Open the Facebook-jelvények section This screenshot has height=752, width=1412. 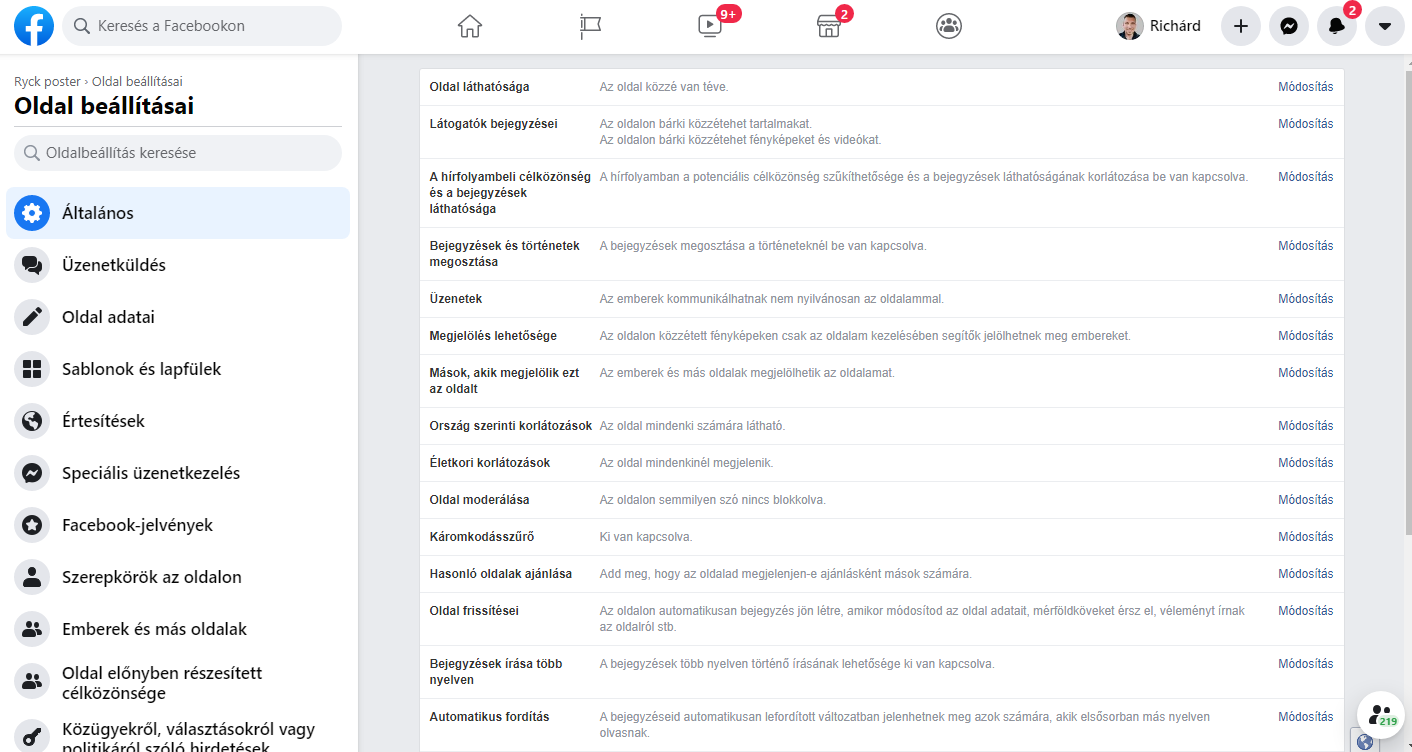(178, 525)
